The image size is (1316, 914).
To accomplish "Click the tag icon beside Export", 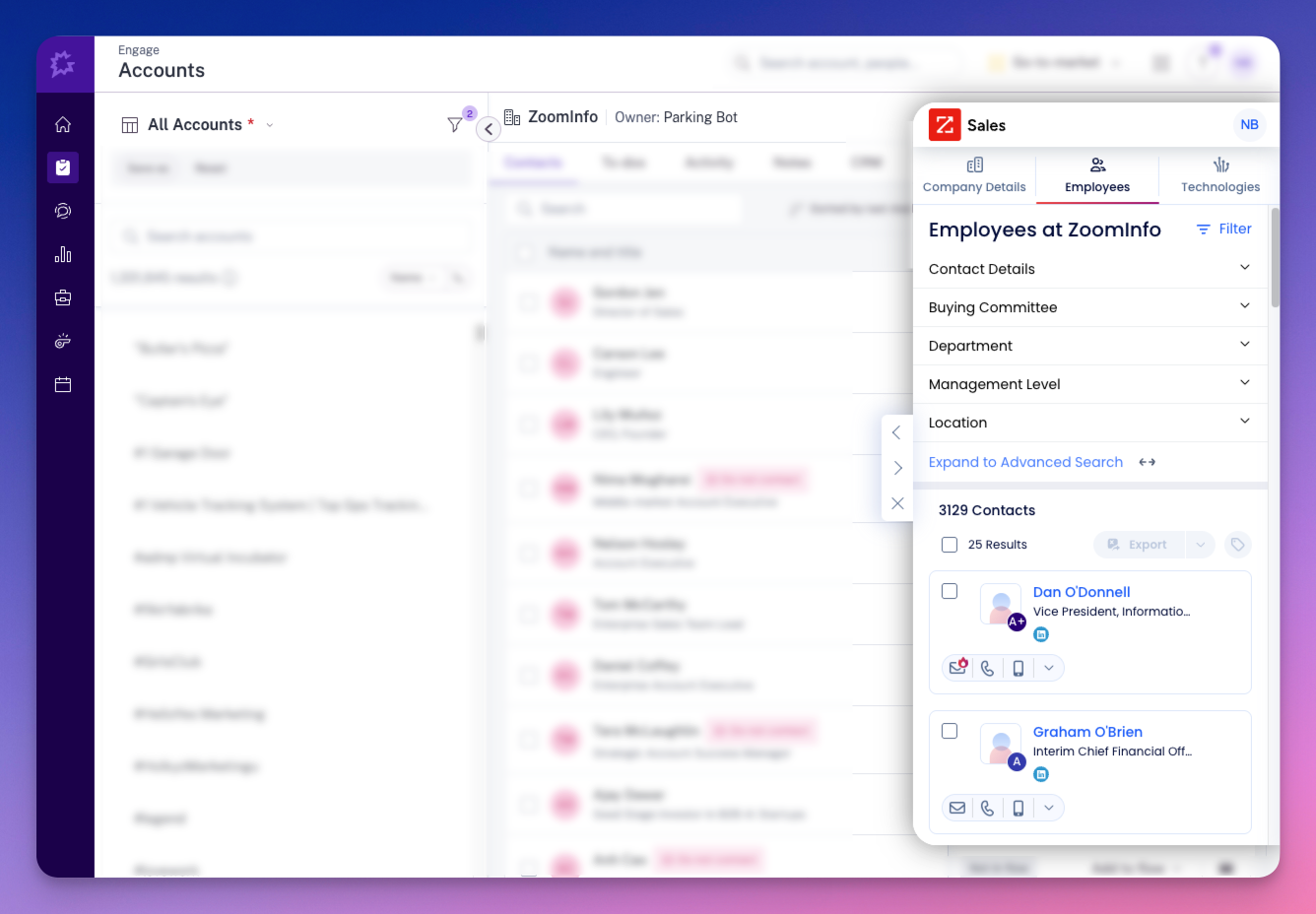I will pyautogui.click(x=1237, y=545).
